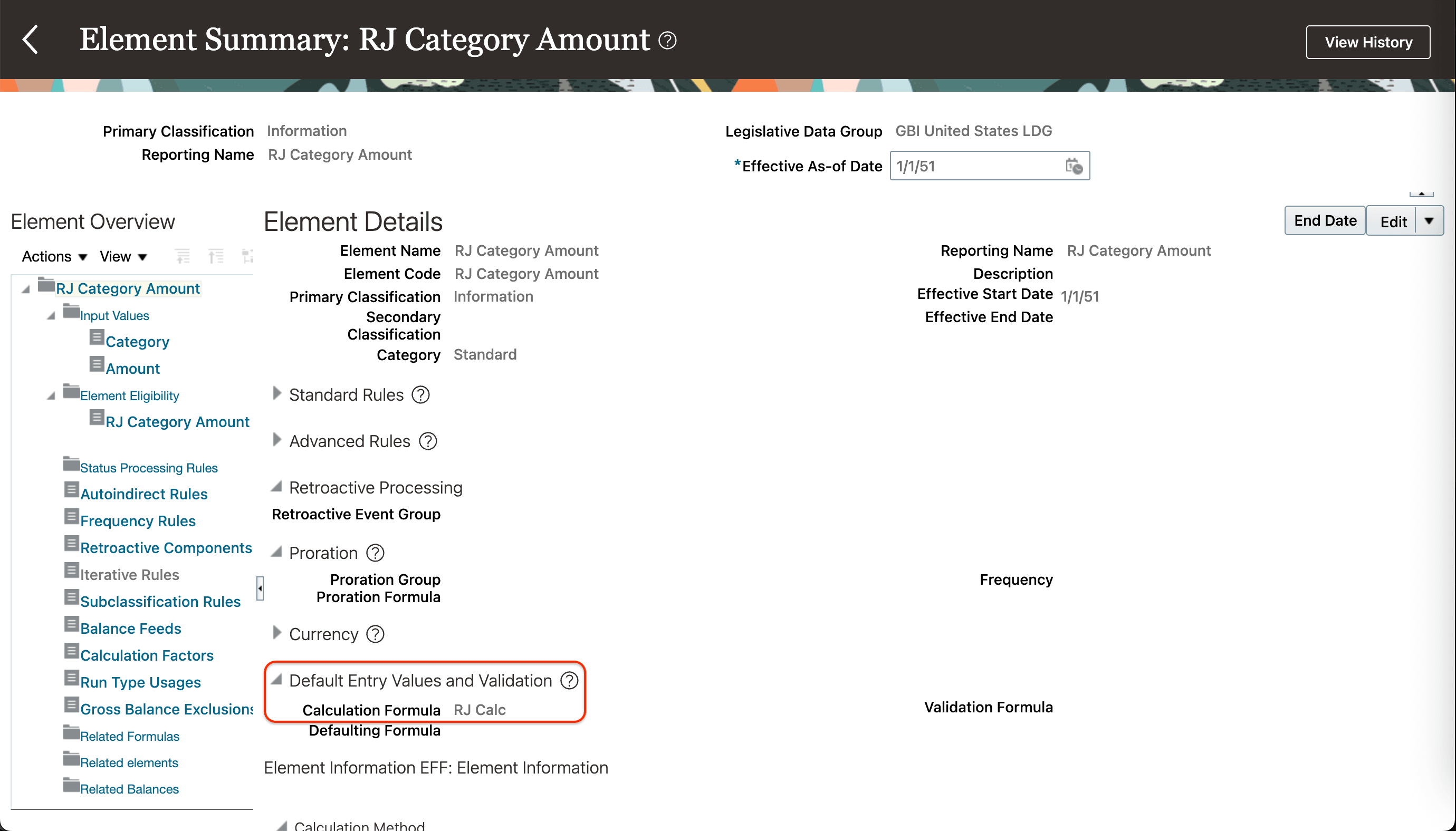
Task: Collapse the header region with the up-arrow button
Action: [x=1421, y=193]
